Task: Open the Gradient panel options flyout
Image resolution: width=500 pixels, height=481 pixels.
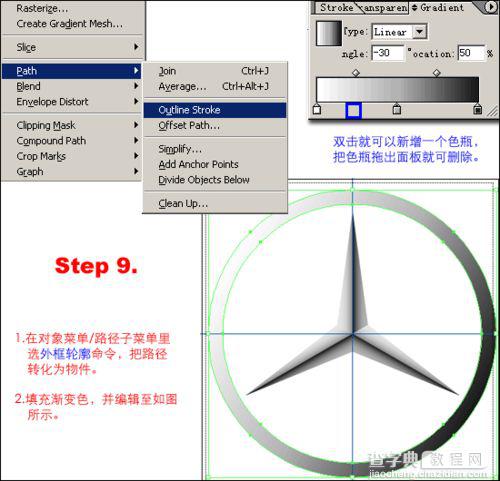Action: pos(491,7)
